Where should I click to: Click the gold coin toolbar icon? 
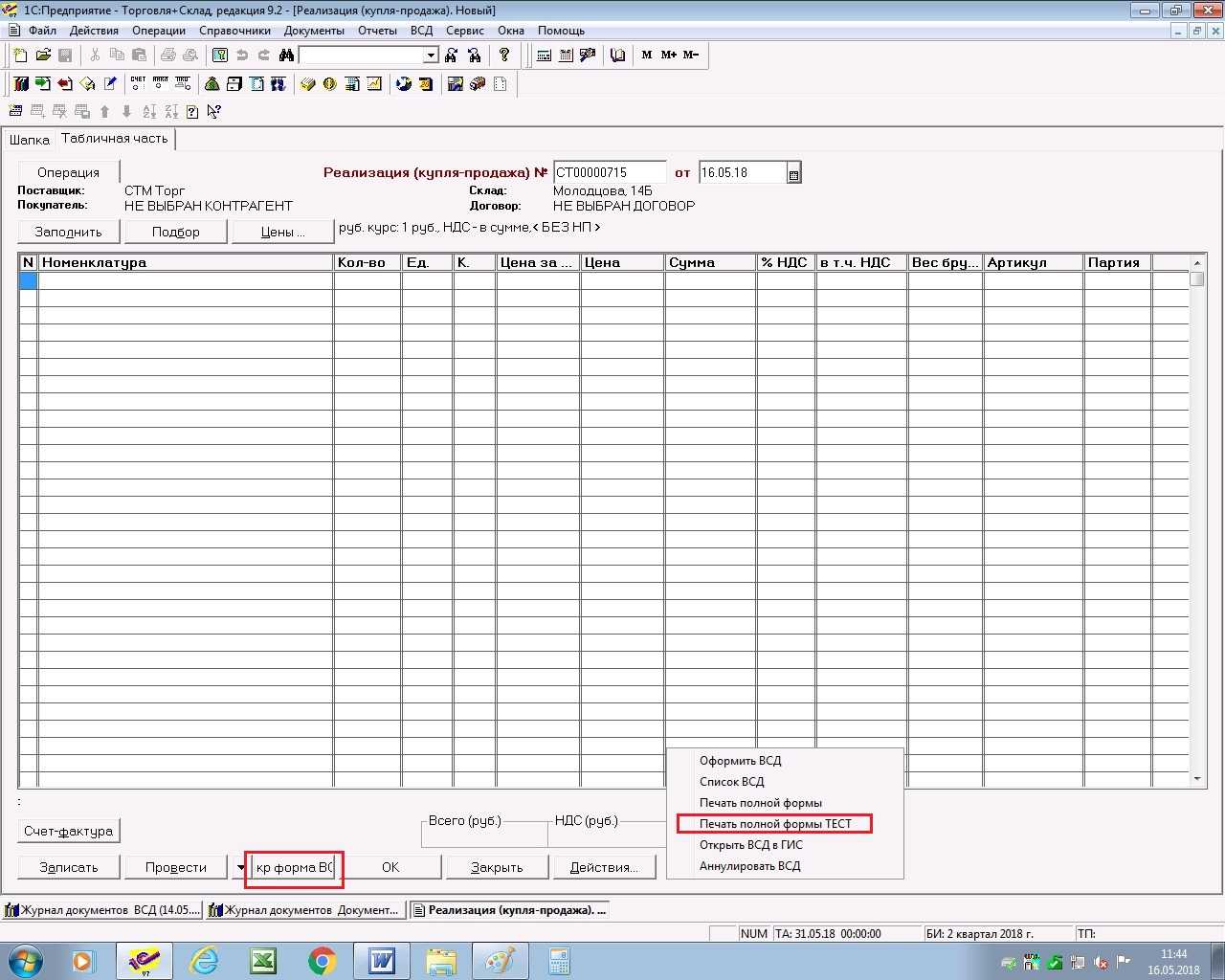[x=330, y=84]
